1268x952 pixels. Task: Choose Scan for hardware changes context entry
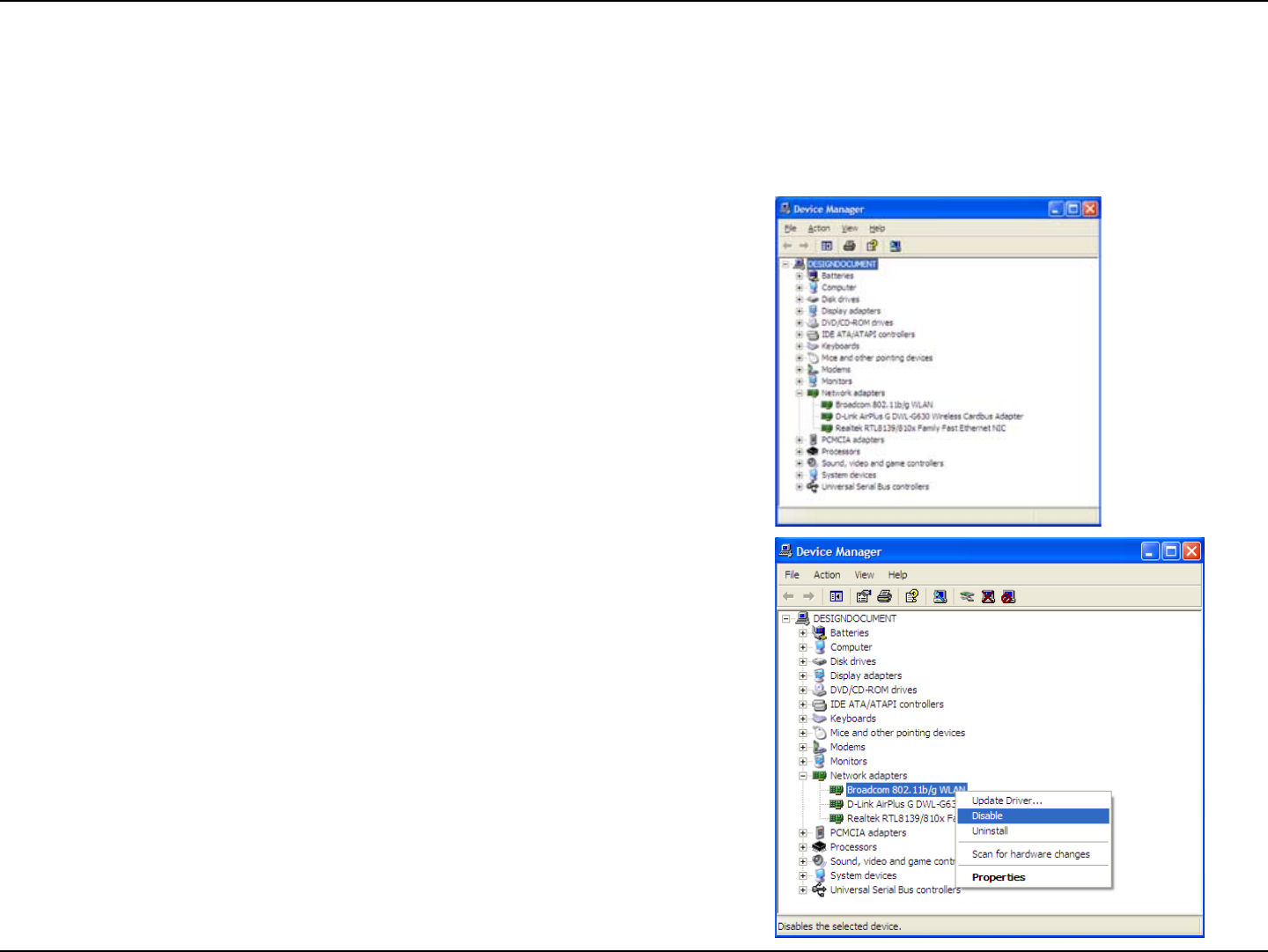(1033, 854)
